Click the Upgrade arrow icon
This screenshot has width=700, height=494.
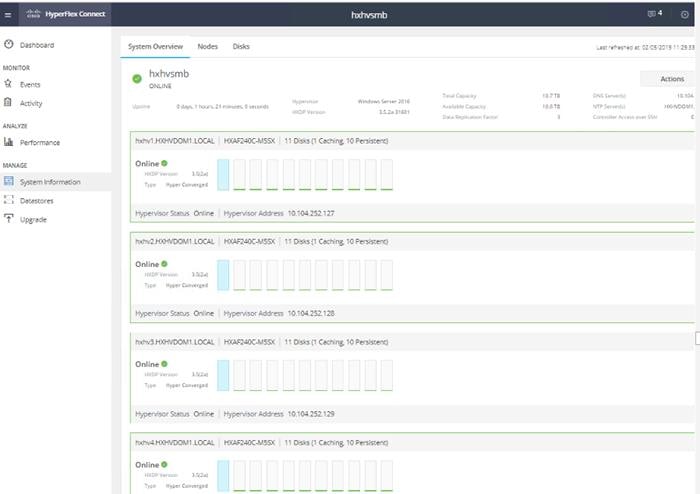[x=8, y=219]
